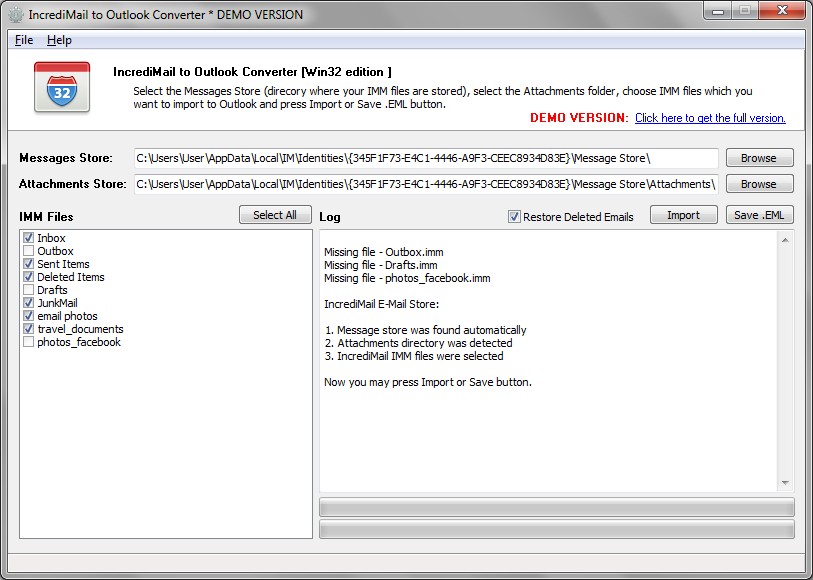
Task: Toggle the JunkMail checkbox
Action: 29,302
